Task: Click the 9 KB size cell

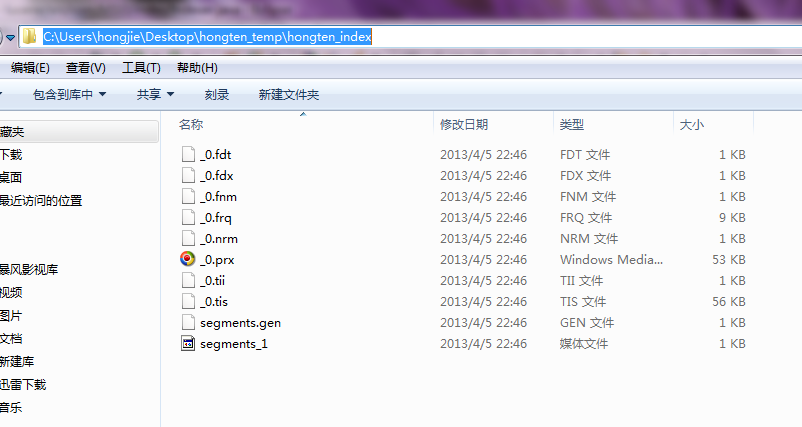Action: click(x=732, y=217)
